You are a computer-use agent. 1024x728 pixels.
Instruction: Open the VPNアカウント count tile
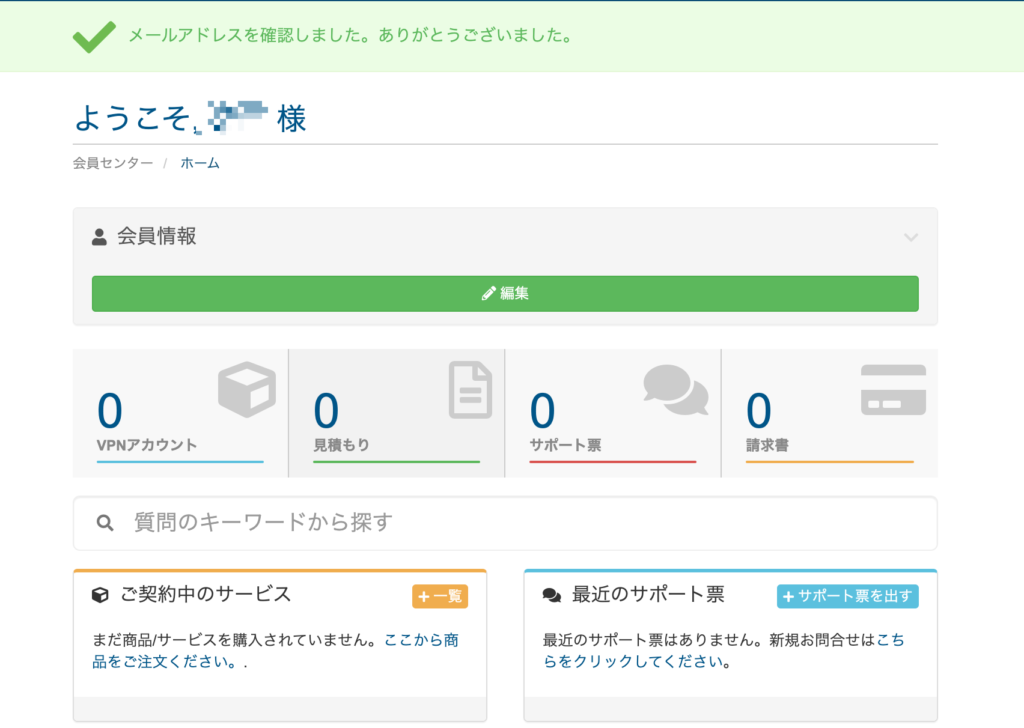coord(180,413)
